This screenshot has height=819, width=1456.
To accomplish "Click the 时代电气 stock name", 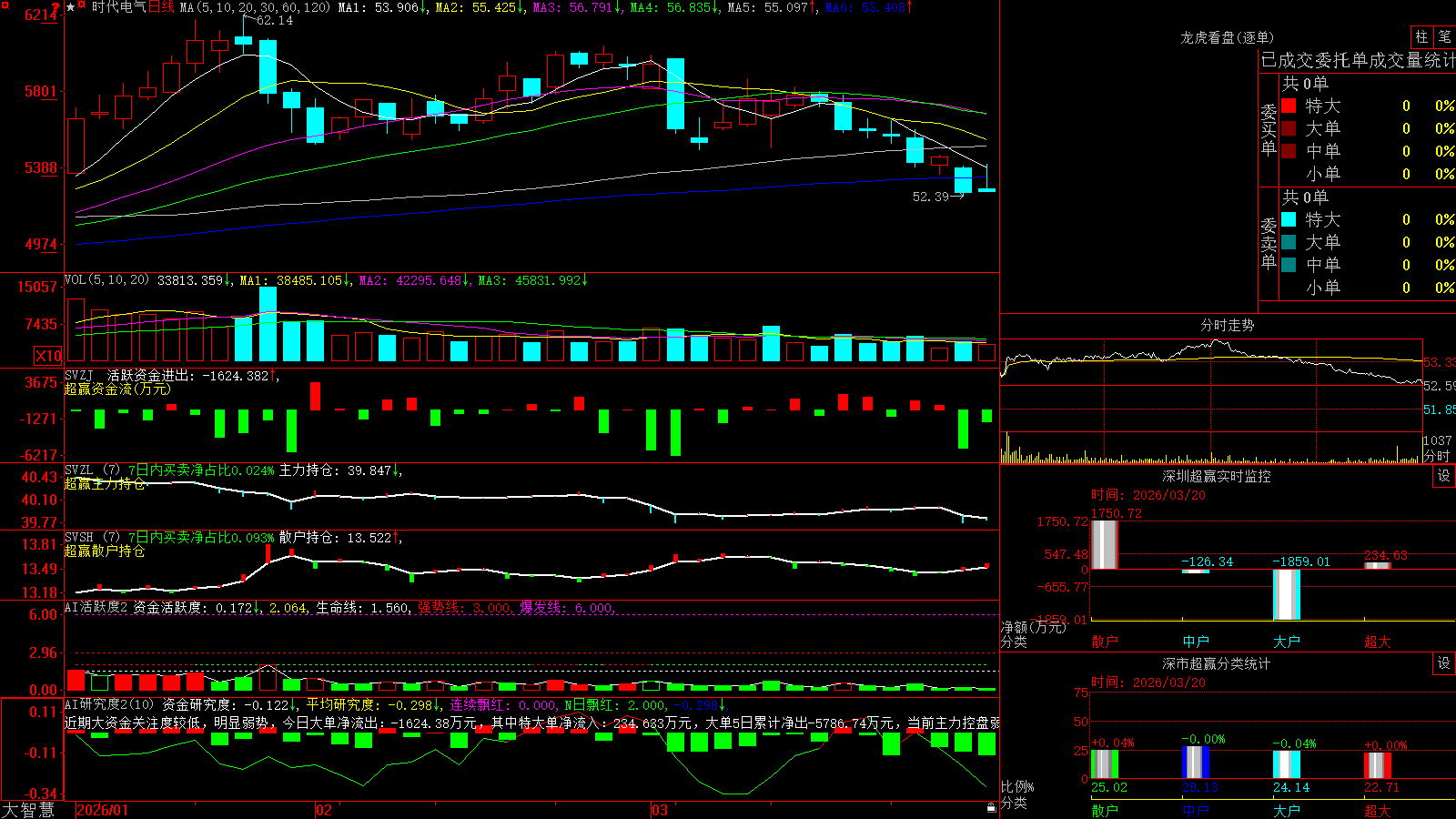I will (x=118, y=7).
